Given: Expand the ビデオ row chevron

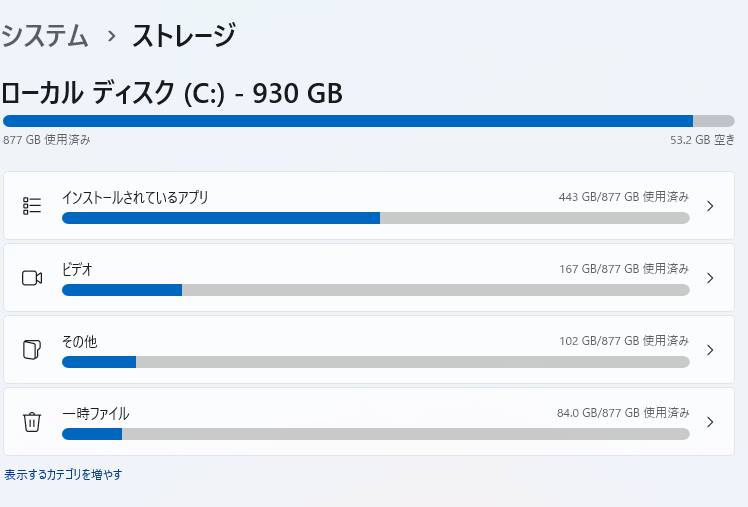Looking at the screenshot, I should click(710, 278).
